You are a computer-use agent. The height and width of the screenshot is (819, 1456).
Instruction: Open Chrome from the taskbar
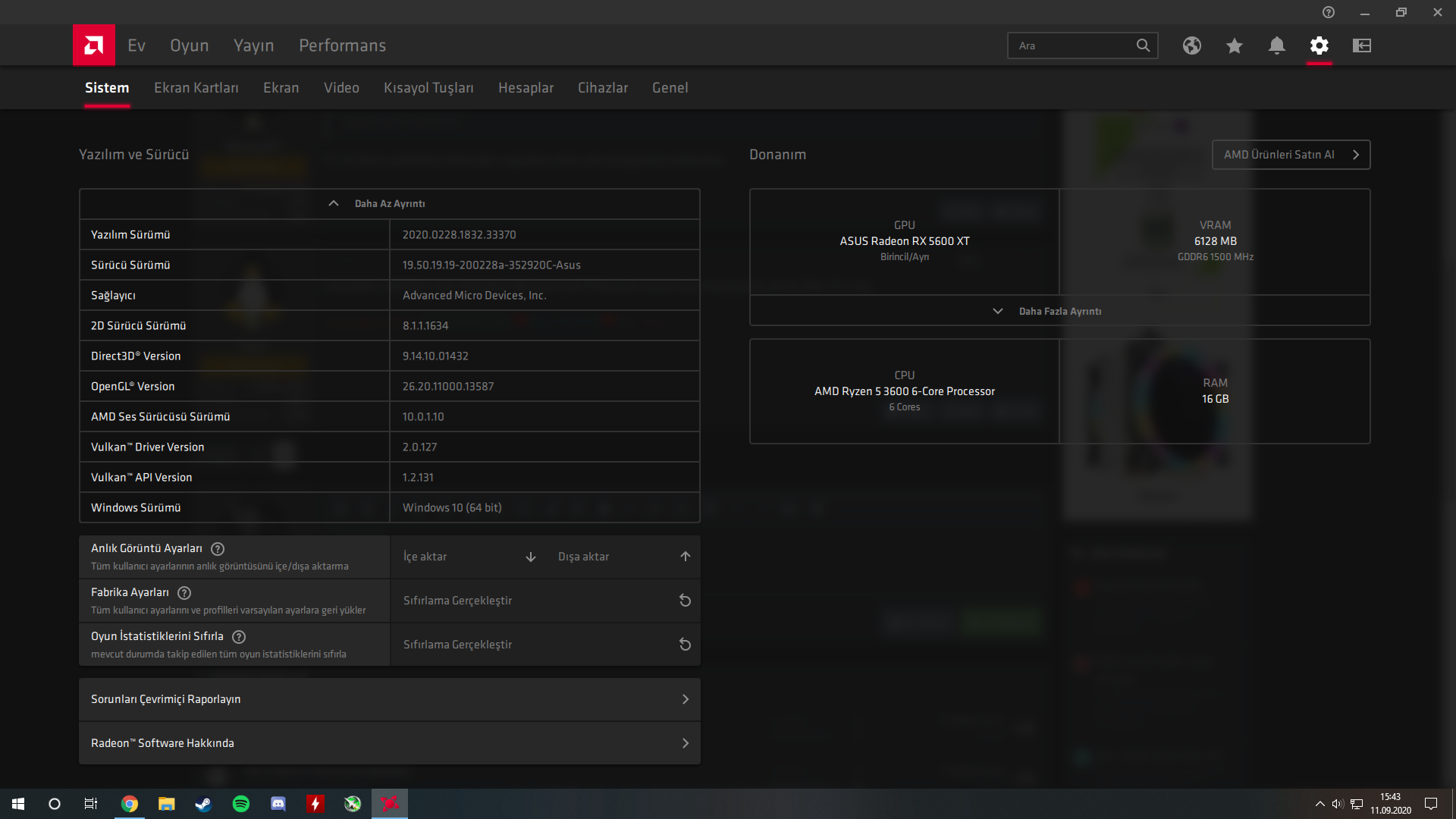[x=130, y=804]
